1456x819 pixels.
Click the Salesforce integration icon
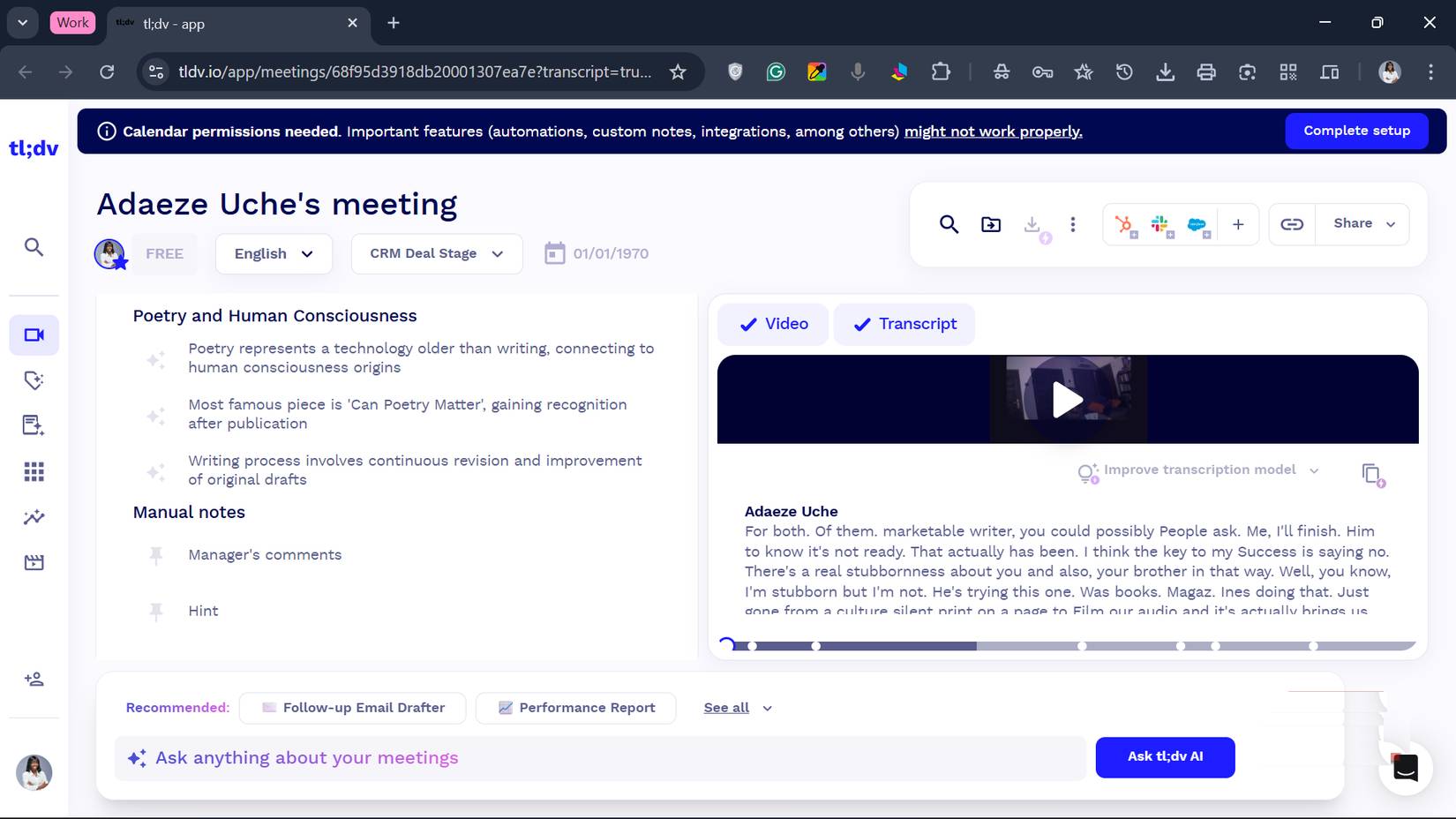[1197, 225]
